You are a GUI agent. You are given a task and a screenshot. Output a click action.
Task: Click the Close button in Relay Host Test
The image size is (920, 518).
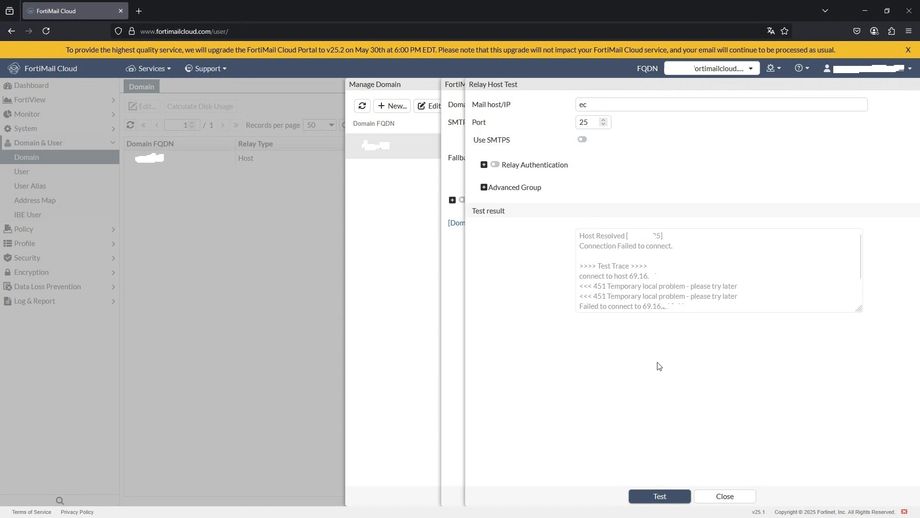pyautogui.click(x=725, y=496)
